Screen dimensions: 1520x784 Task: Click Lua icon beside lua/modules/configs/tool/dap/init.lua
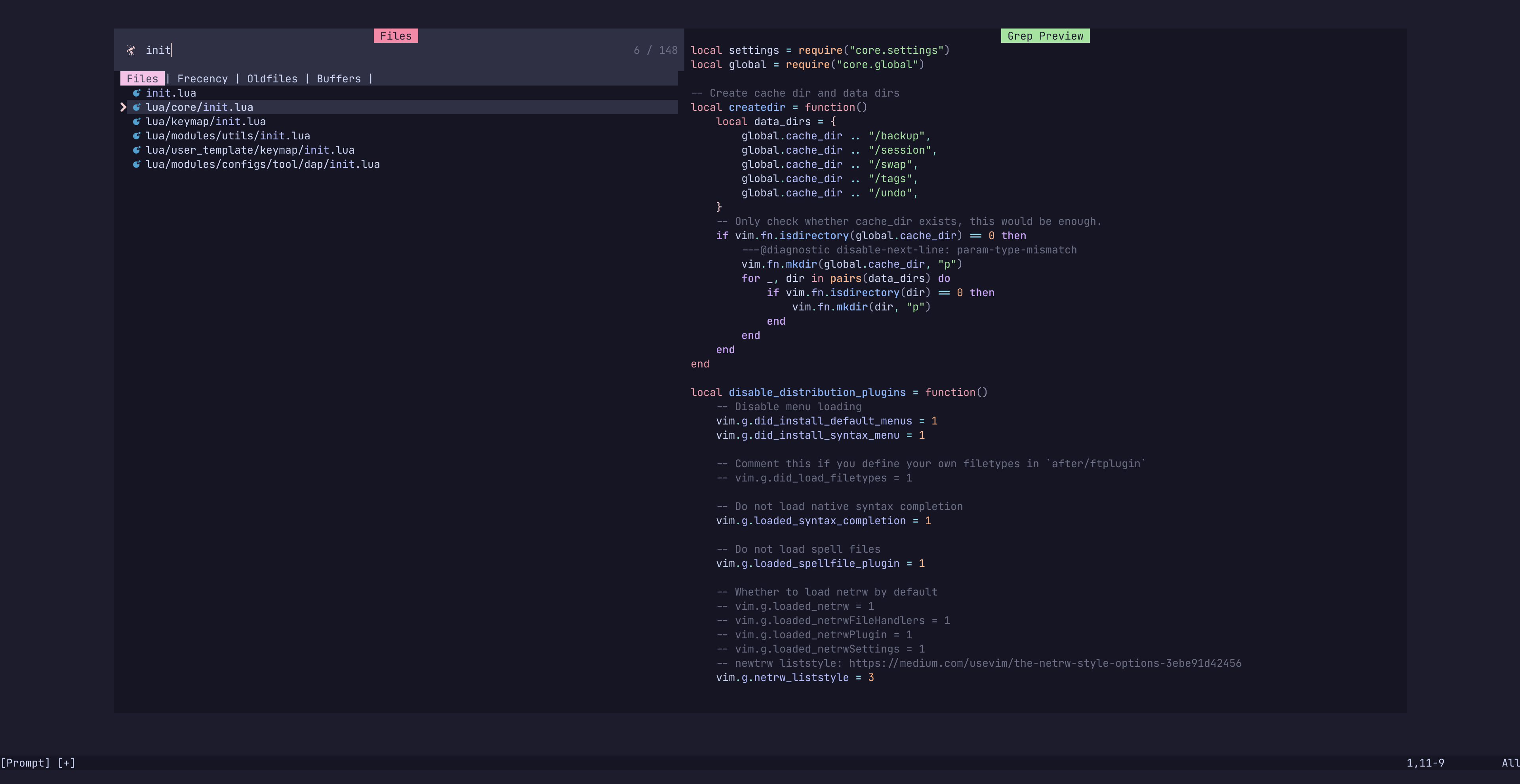136,164
